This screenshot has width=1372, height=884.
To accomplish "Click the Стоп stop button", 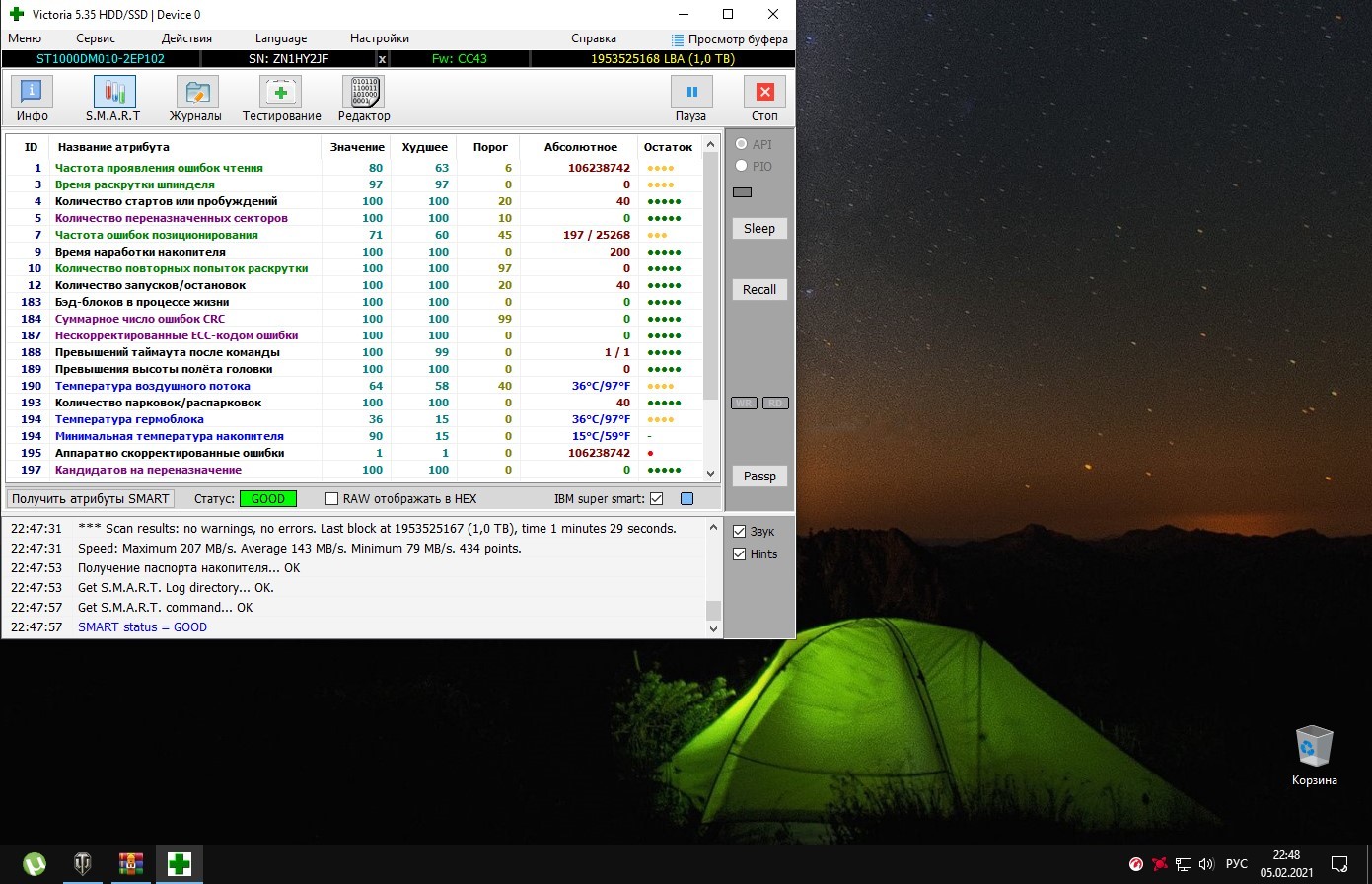I will 764,99.
